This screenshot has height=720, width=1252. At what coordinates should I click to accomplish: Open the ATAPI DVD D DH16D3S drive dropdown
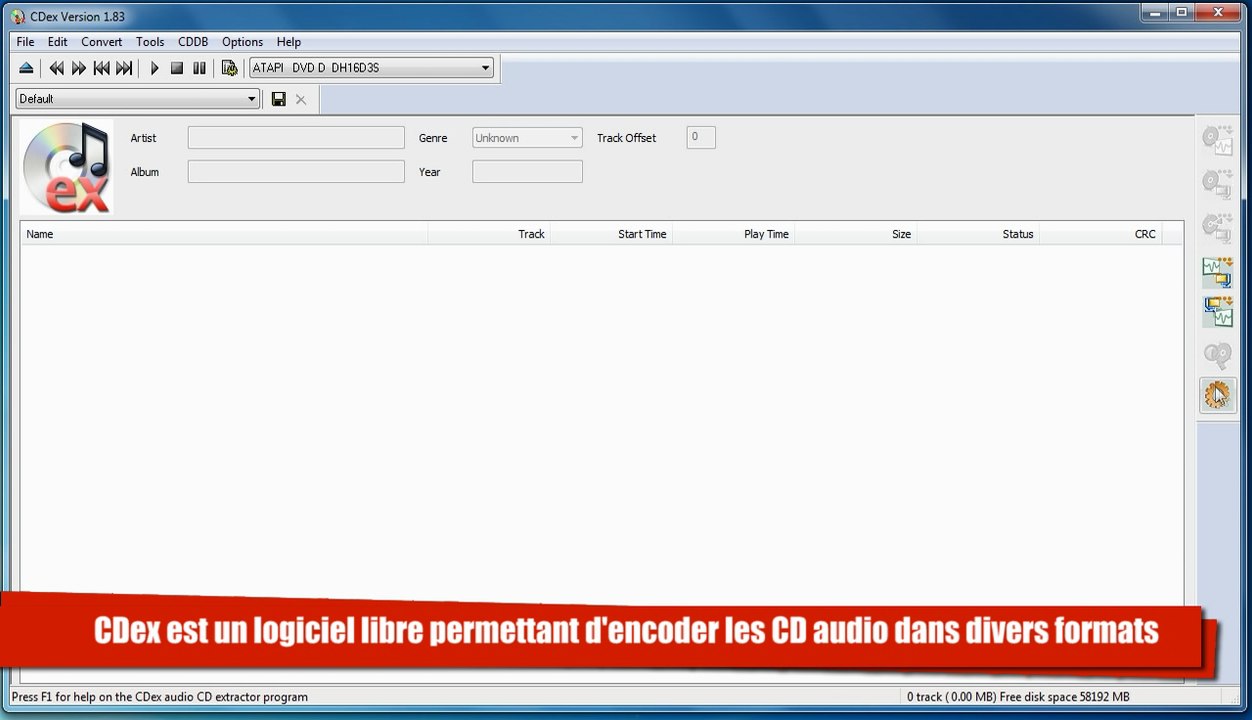click(371, 68)
